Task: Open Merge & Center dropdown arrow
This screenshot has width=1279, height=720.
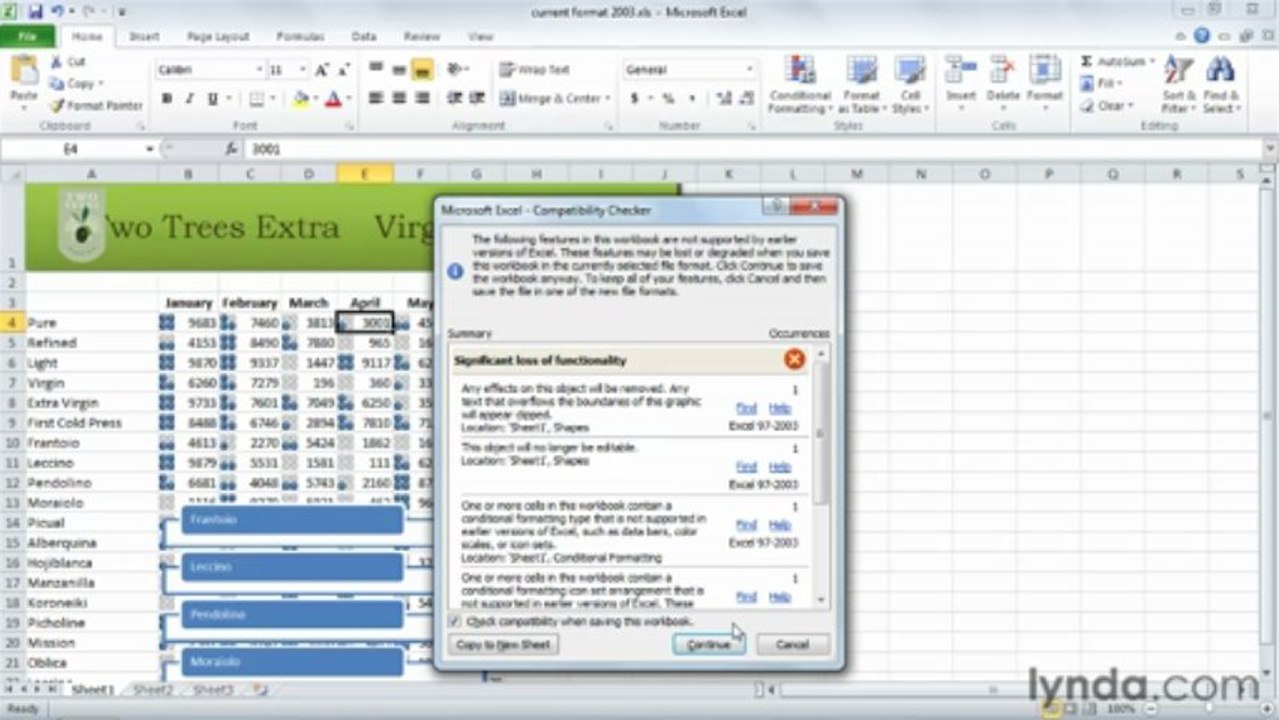Action: (608, 99)
